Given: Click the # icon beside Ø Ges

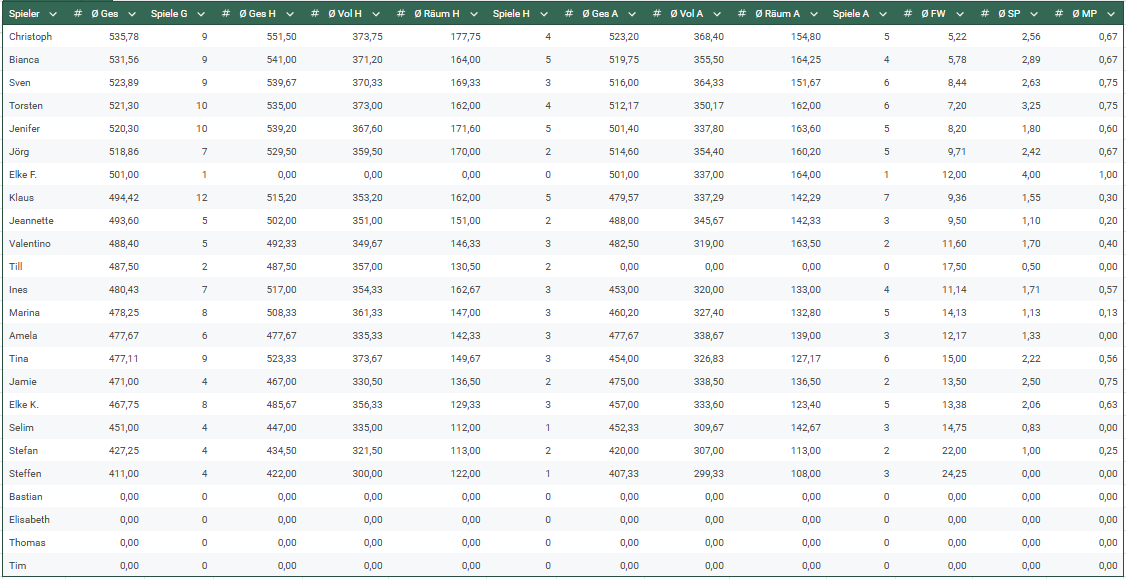Looking at the screenshot, I should pos(78,13).
